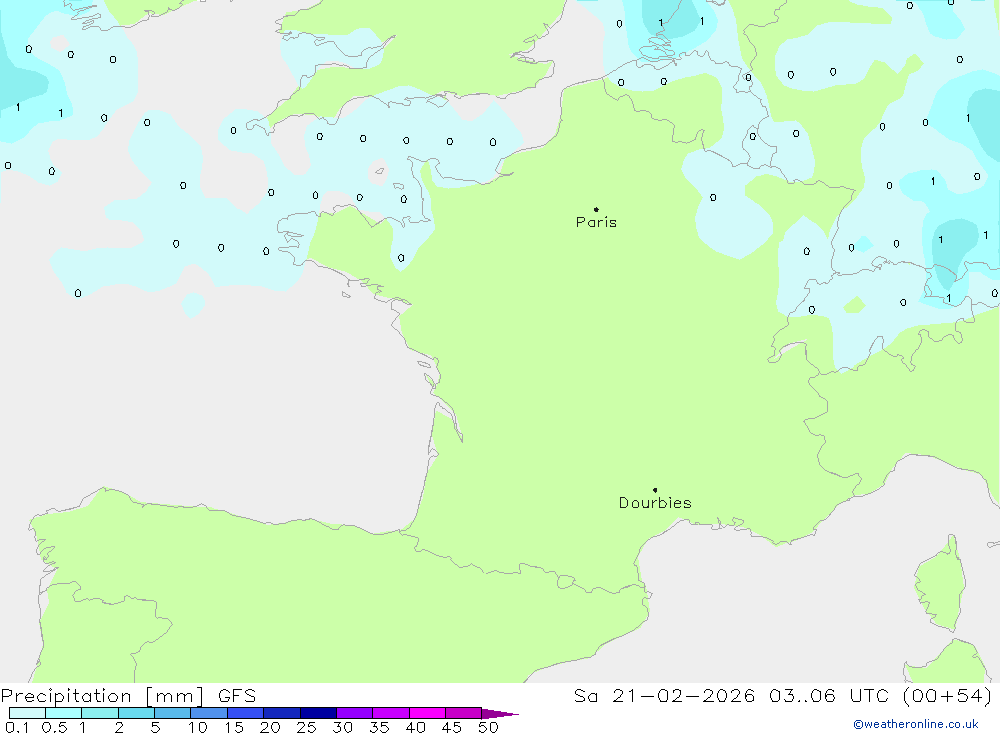Screen dimensions: 1000x733
Task: Pick the legend swatch between 0.1 and 0.5
Action: [x=27, y=713]
